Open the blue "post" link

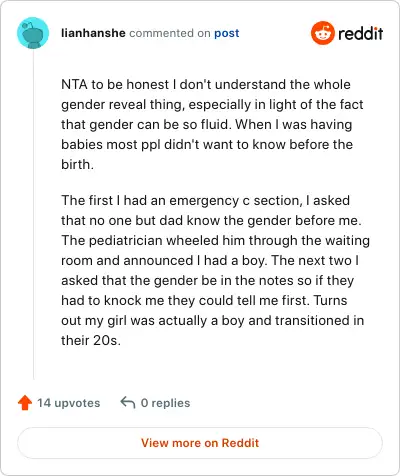pyautogui.click(x=227, y=33)
